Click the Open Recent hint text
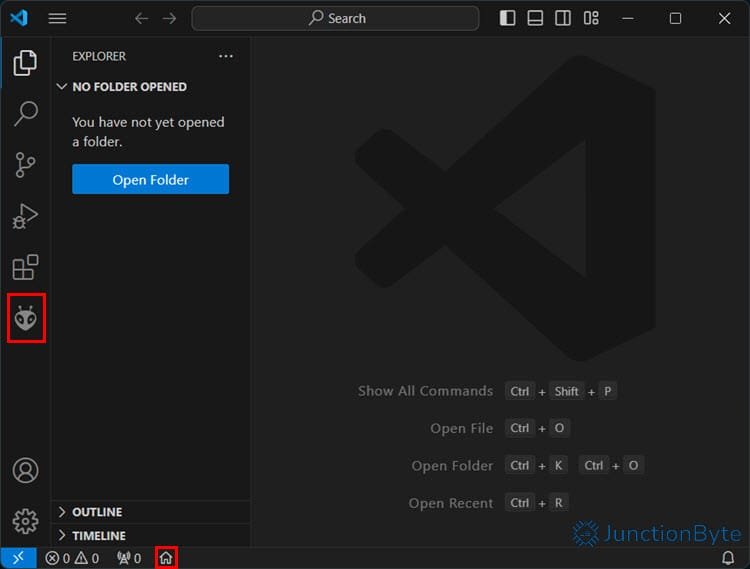Screen dimensions: 750x569 coord(451,503)
